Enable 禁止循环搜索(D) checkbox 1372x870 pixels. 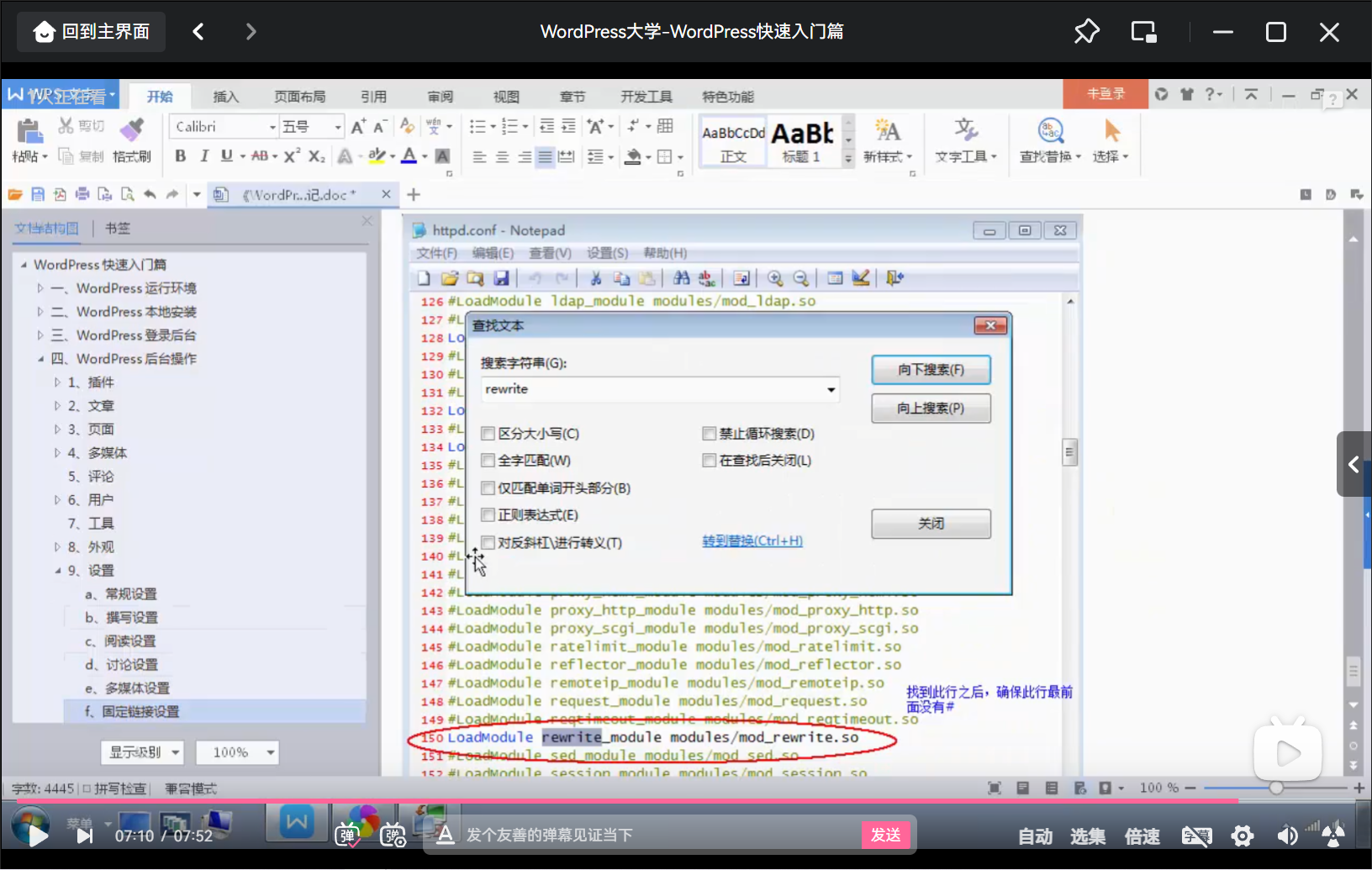click(709, 434)
